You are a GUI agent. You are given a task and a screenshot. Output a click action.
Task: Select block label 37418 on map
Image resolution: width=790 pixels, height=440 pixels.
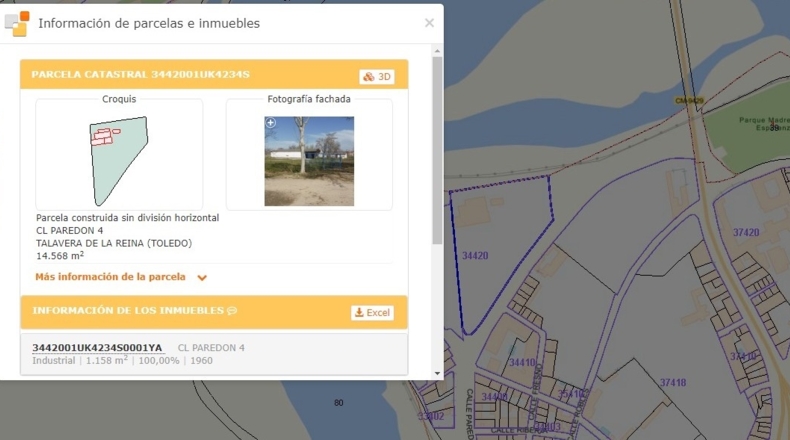pyautogui.click(x=673, y=383)
